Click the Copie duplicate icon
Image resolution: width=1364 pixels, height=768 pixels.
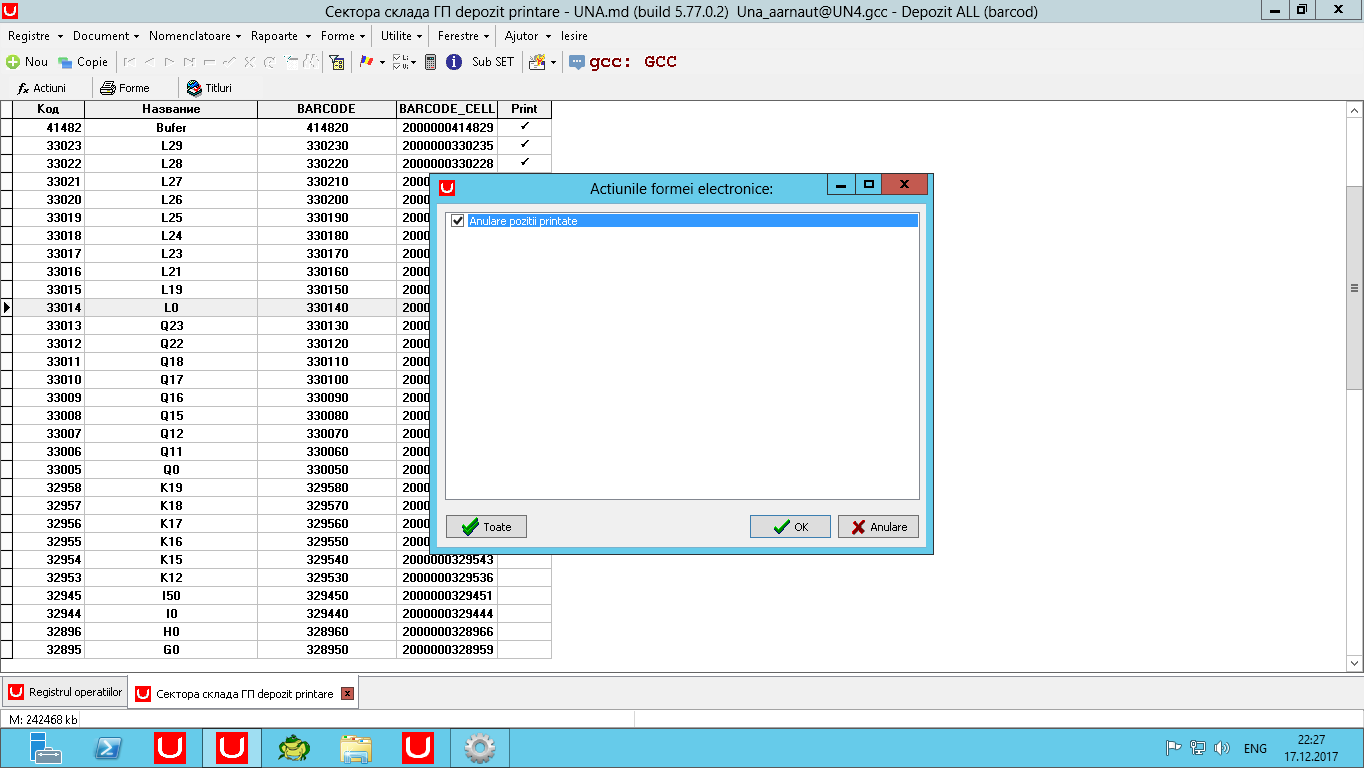[x=65, y=62]
